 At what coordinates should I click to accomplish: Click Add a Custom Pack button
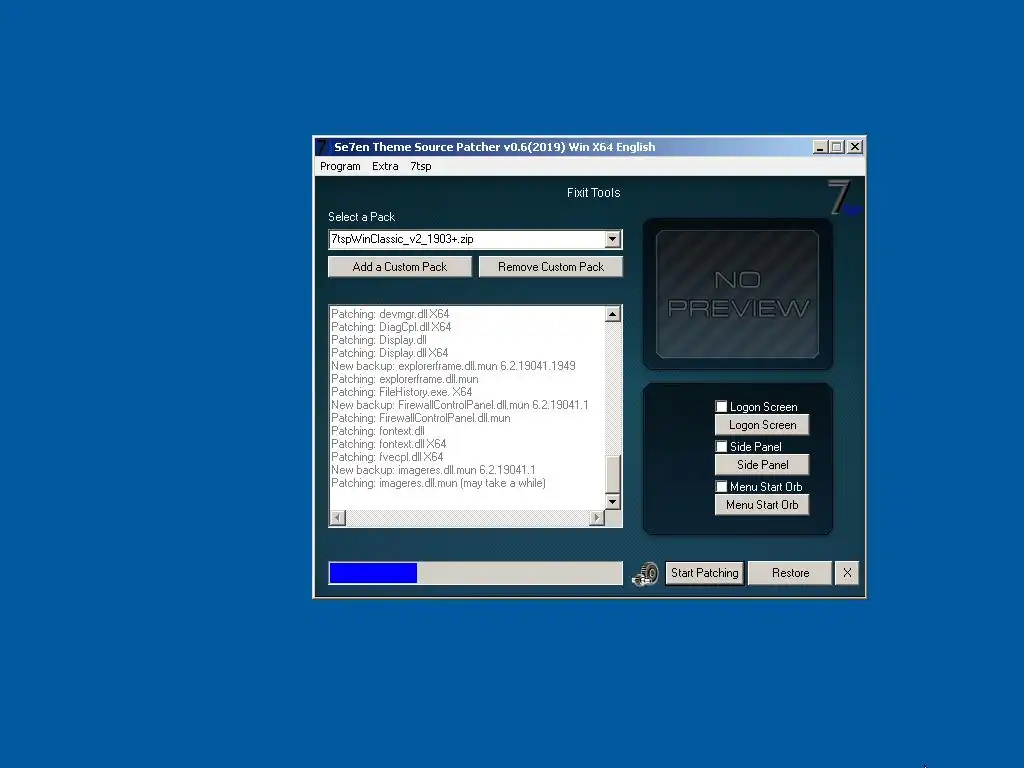click(x=400, y=266)
